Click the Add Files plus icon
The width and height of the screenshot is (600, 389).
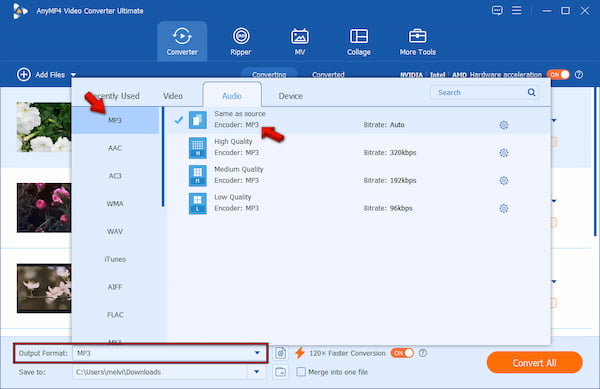24,75
